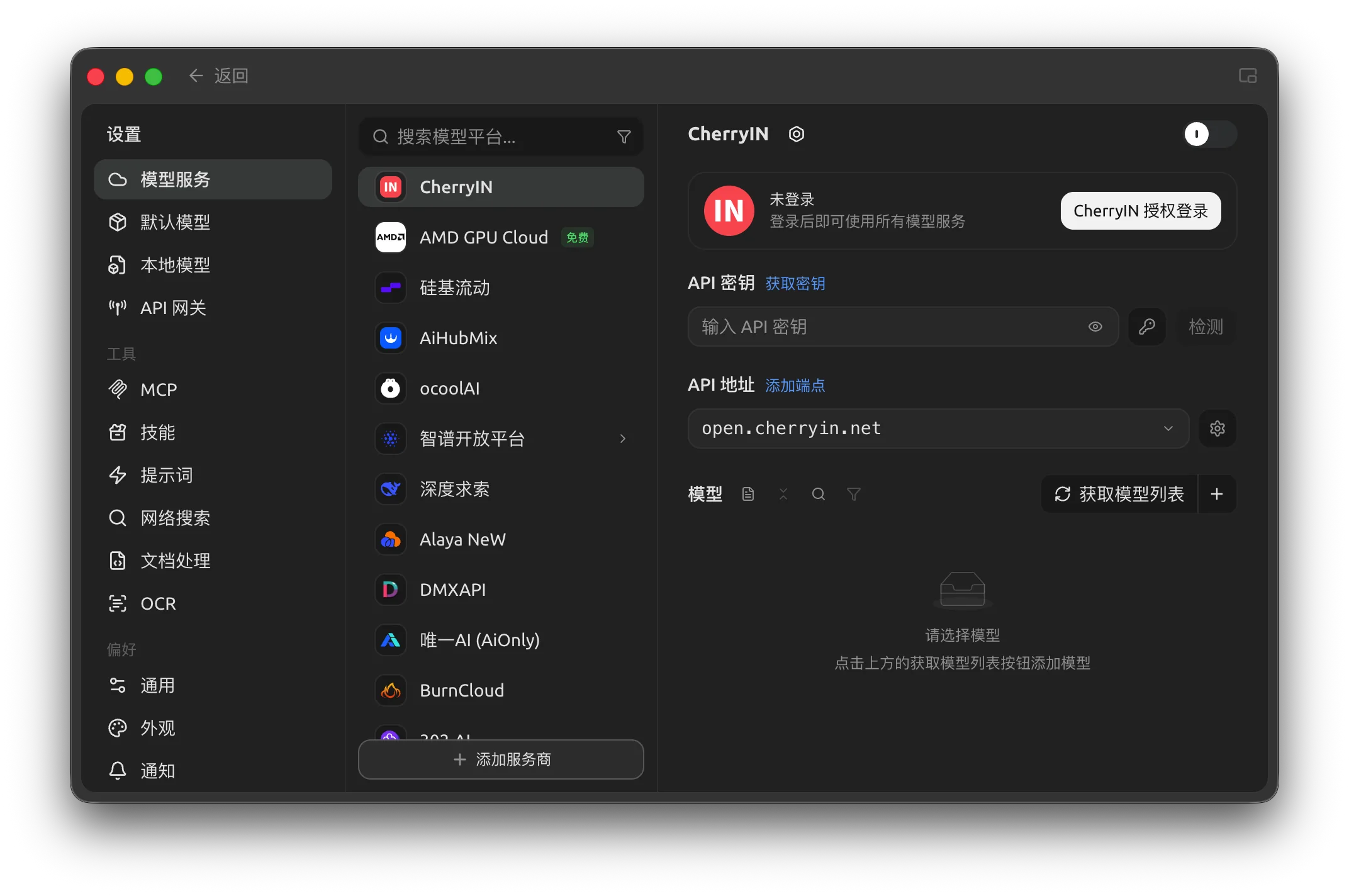The height and width of the screenshot is (896, 1349).
Task: Open the OCR settings section
Action: coord(213,603)
